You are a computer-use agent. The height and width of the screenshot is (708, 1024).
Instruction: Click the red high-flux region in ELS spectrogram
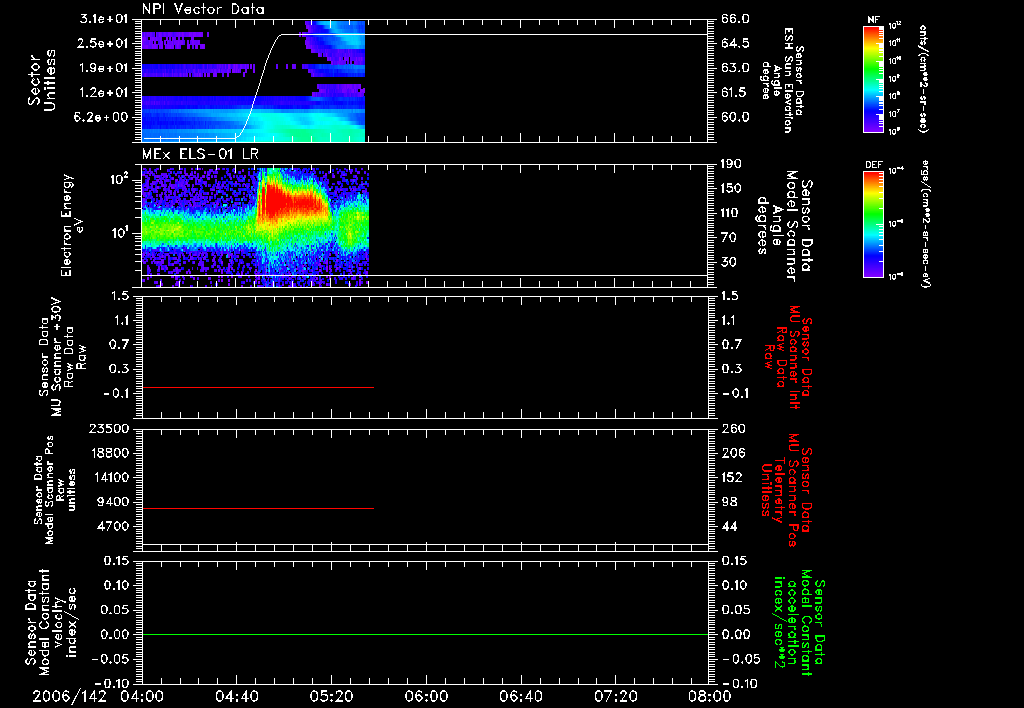(291, 202)
